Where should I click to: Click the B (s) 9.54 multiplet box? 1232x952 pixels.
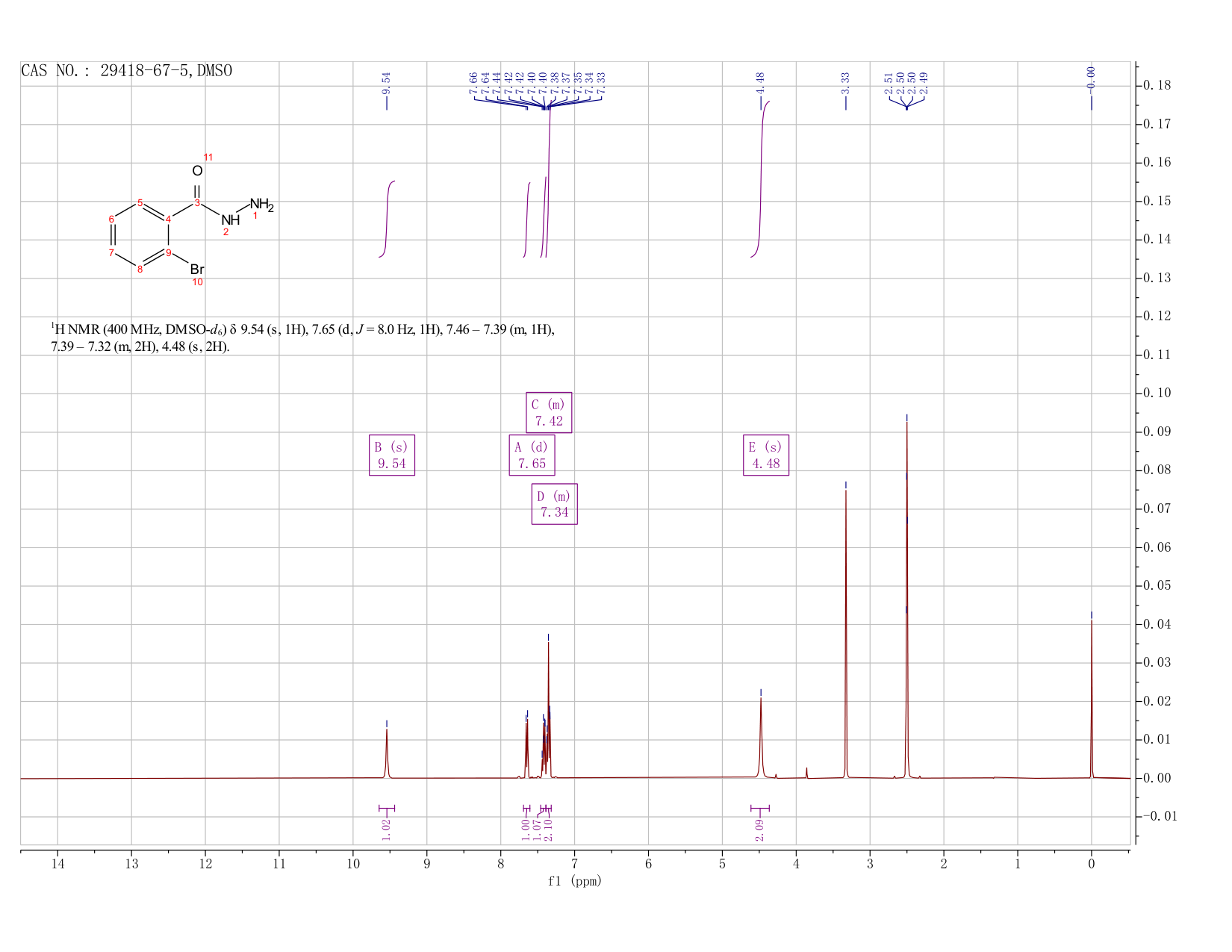pyautogui.click(x=392, y=455)
